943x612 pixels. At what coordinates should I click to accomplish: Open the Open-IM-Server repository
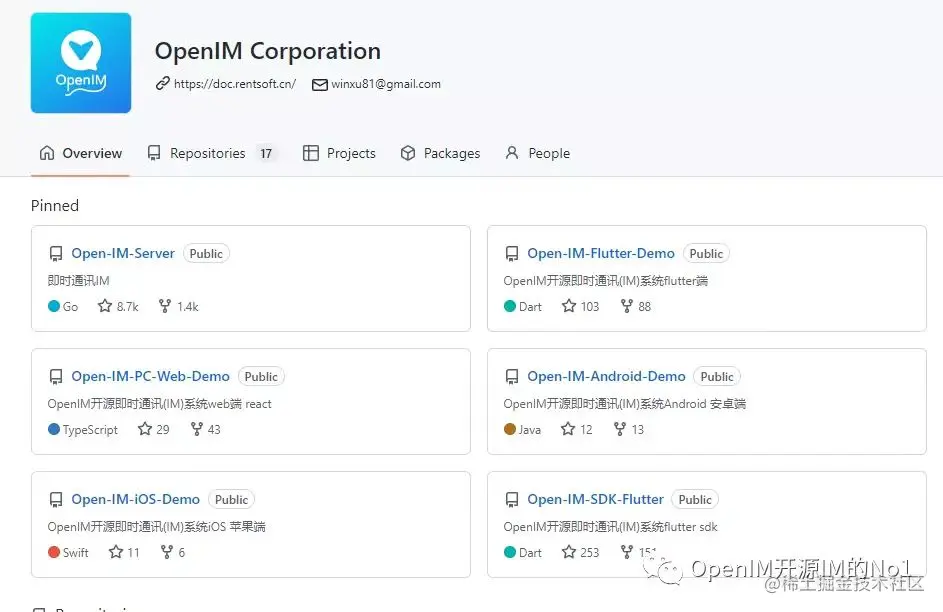coord(123,253)
